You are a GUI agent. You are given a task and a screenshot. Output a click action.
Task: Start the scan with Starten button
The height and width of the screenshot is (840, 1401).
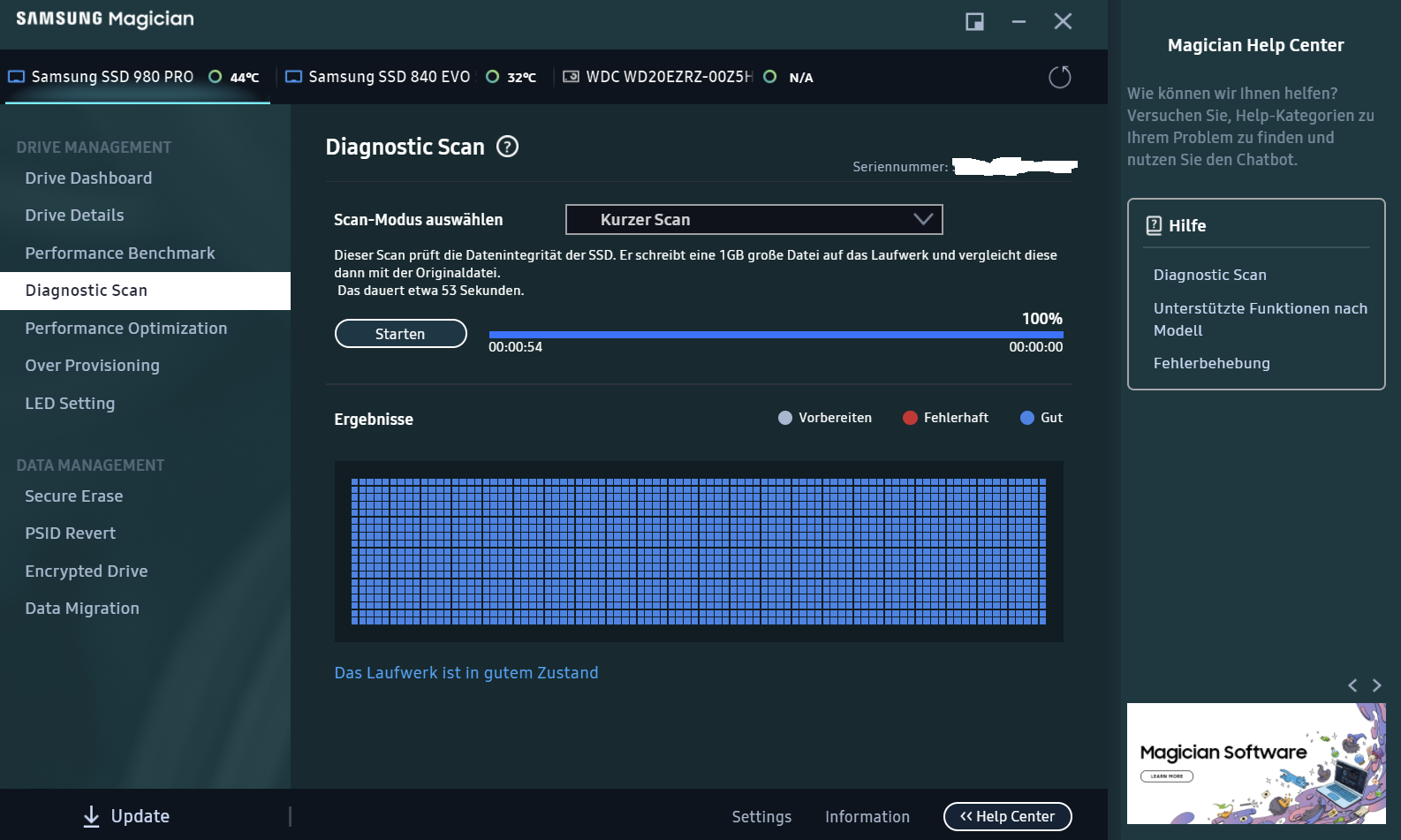(400, 334)
